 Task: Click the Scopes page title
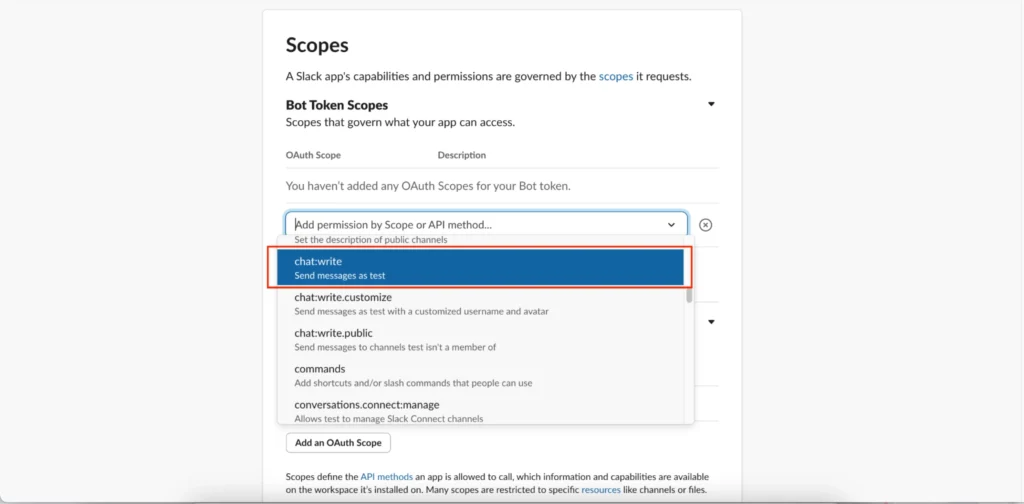click(317, 45)
